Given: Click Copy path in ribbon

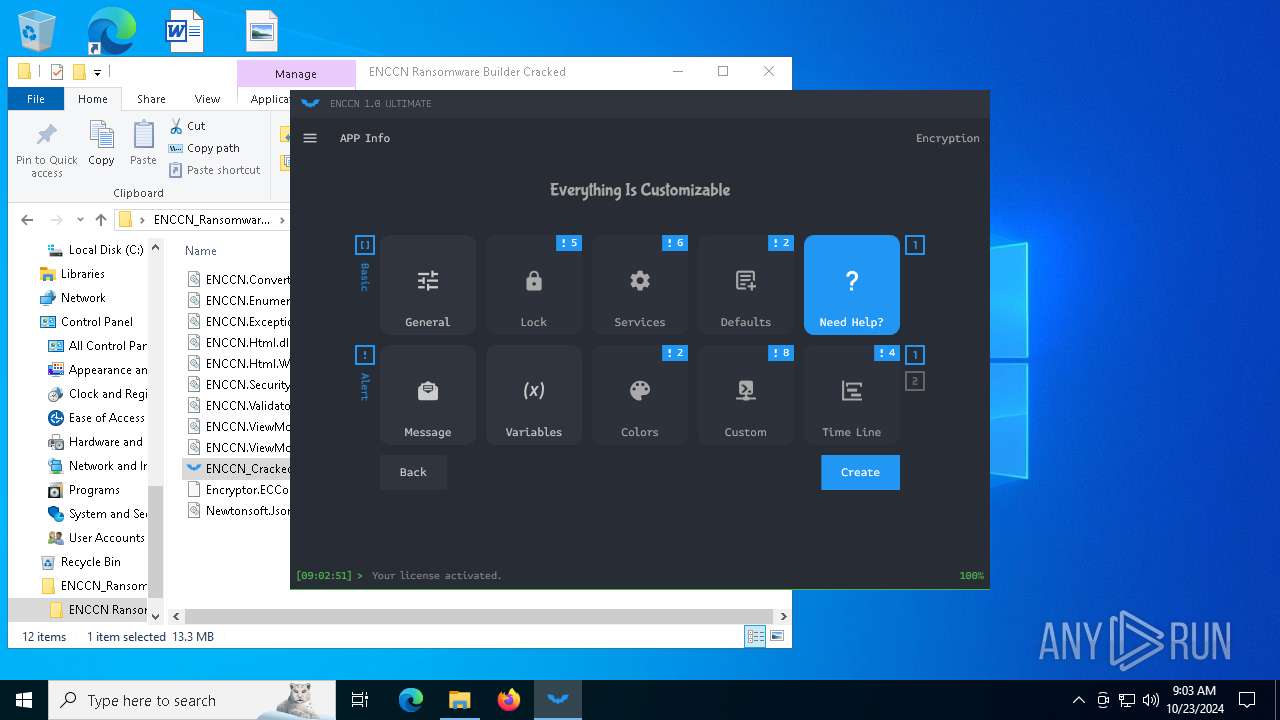Looking at the screenshot, I should pyautogui.click(x=204, y=148).
